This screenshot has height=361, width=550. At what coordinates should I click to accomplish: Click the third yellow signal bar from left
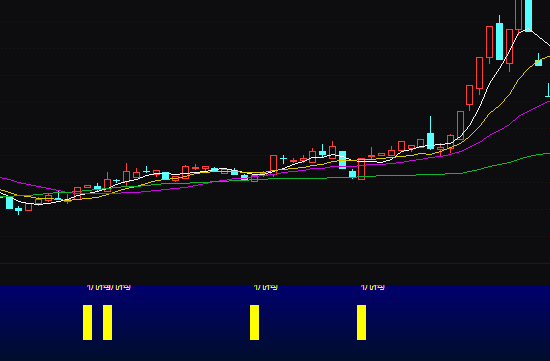[x=254, y=322]
